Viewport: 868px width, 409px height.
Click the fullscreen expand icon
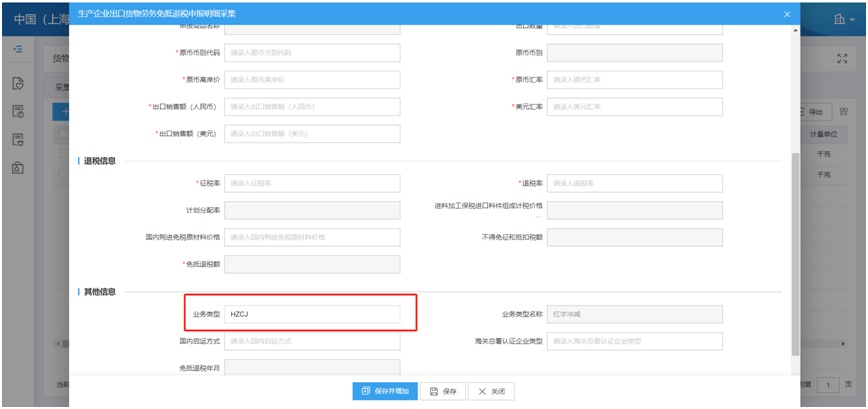(x=841, y=60)
